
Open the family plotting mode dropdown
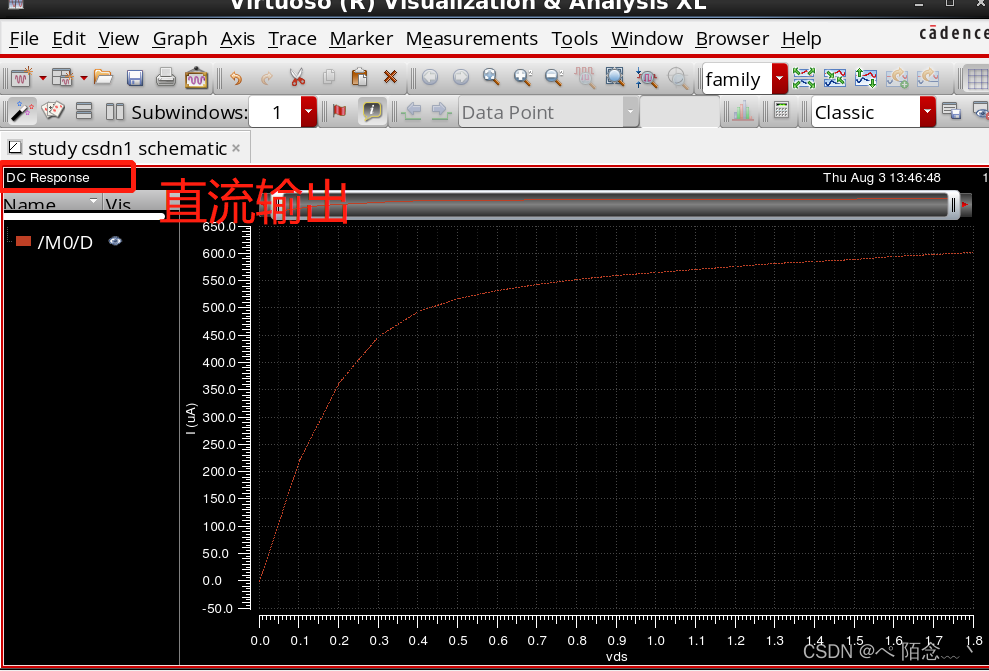[780, 79]
